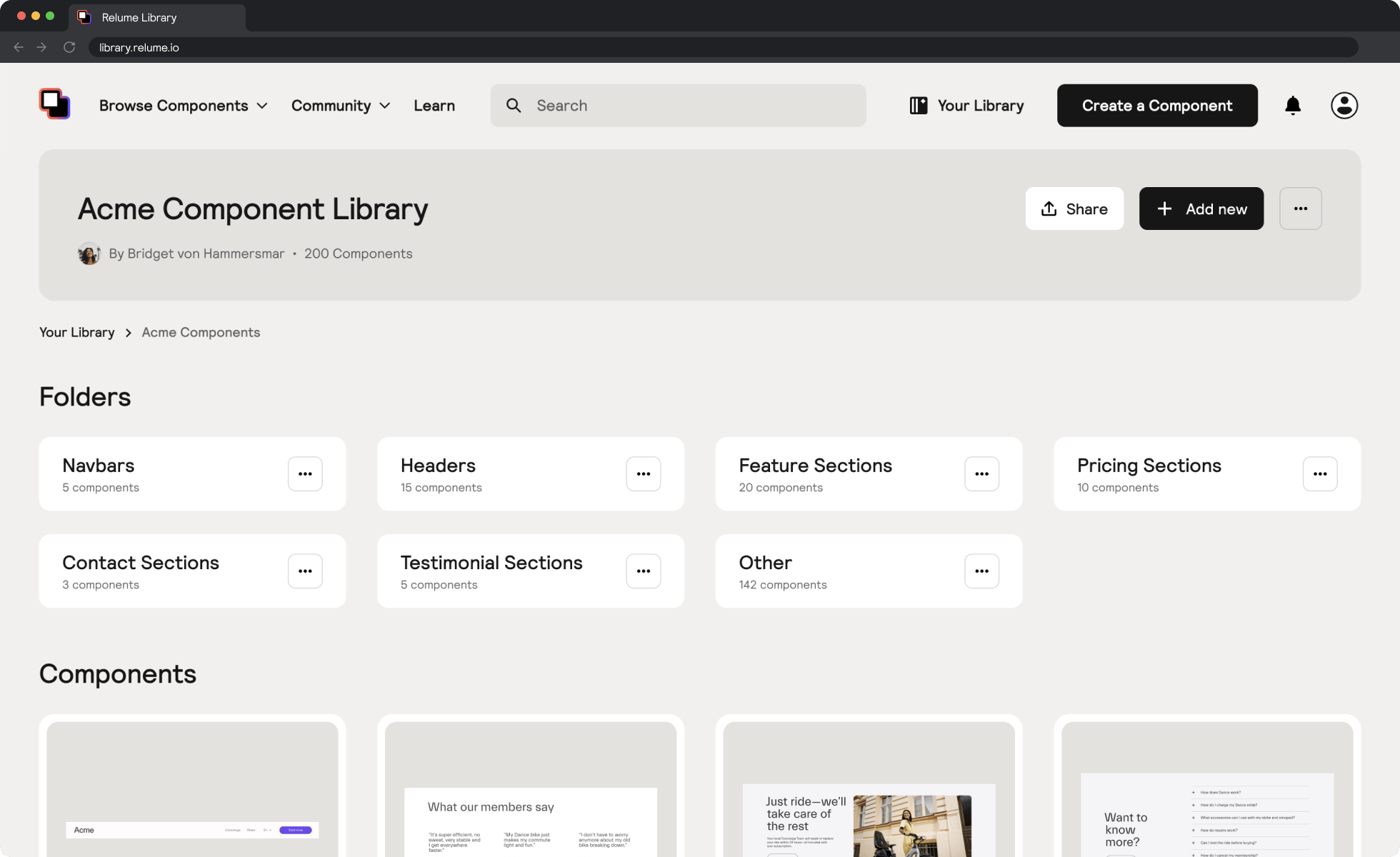This screenshot has width=1400, height=857.
Task: Open options for the Other folder
Action: click(x=981, y=571)
